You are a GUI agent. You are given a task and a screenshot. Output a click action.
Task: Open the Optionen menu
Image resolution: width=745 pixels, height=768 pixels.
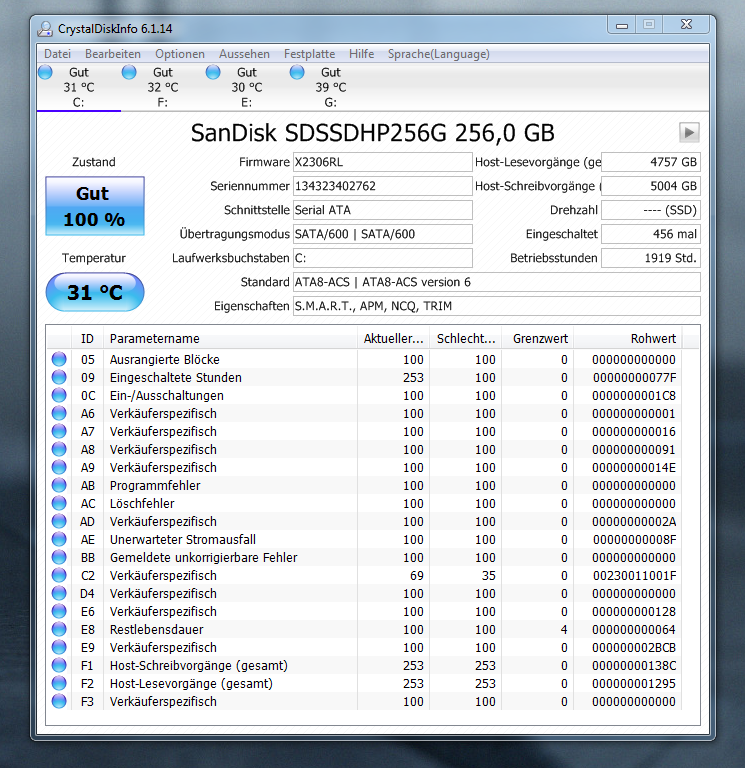click(180, 54)
